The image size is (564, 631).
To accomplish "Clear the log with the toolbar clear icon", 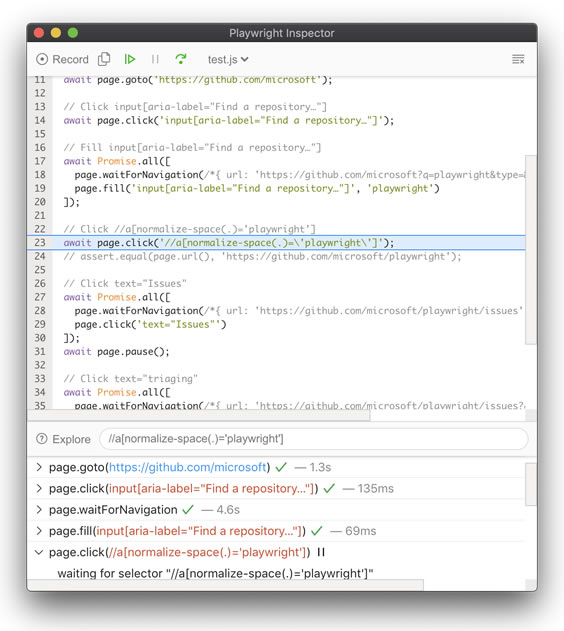I will 518,60.
